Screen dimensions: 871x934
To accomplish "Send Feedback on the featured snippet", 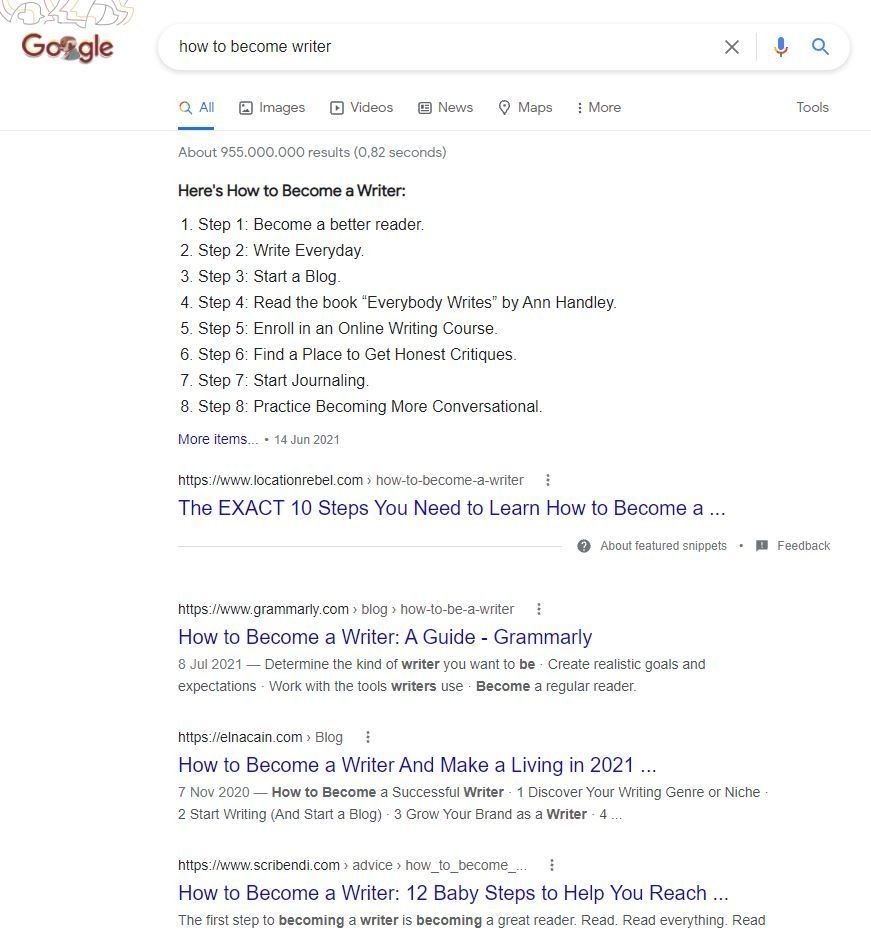I will 803,546.
